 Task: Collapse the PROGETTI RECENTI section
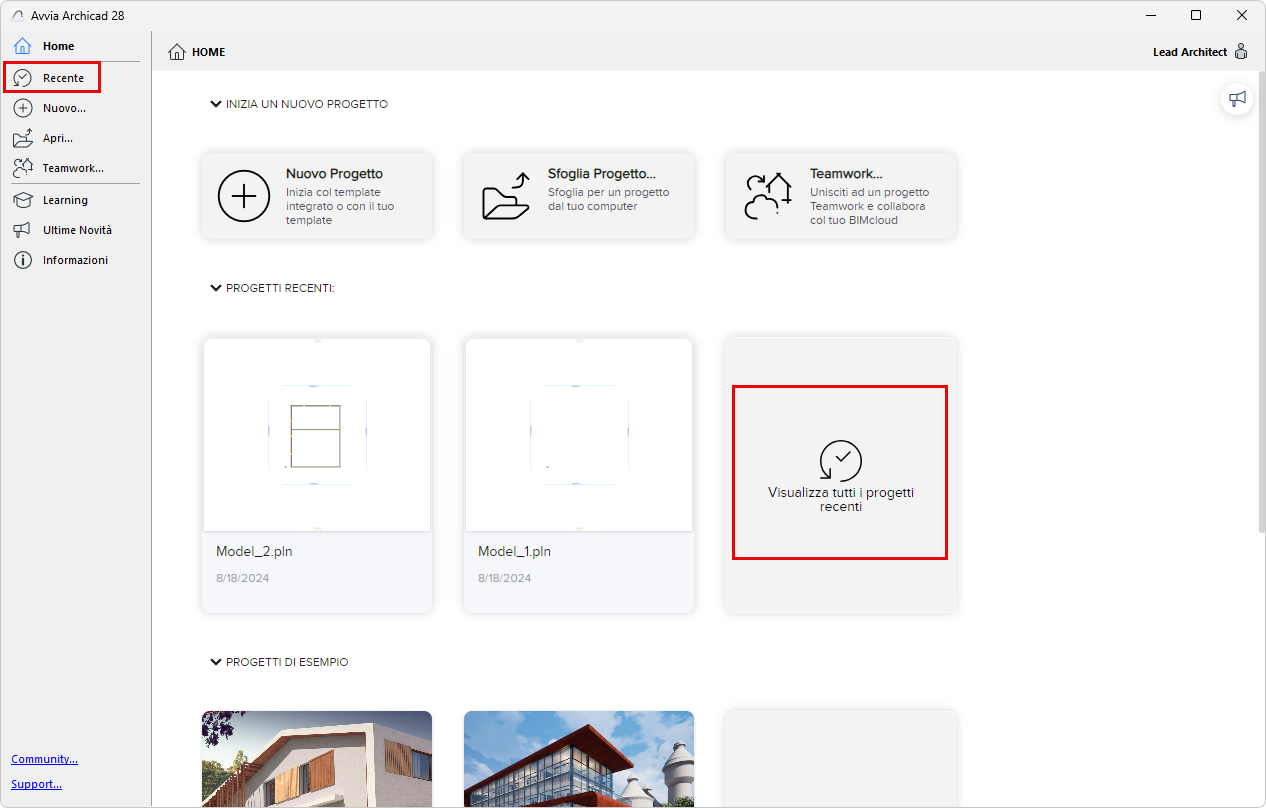[x=215, y=288]
